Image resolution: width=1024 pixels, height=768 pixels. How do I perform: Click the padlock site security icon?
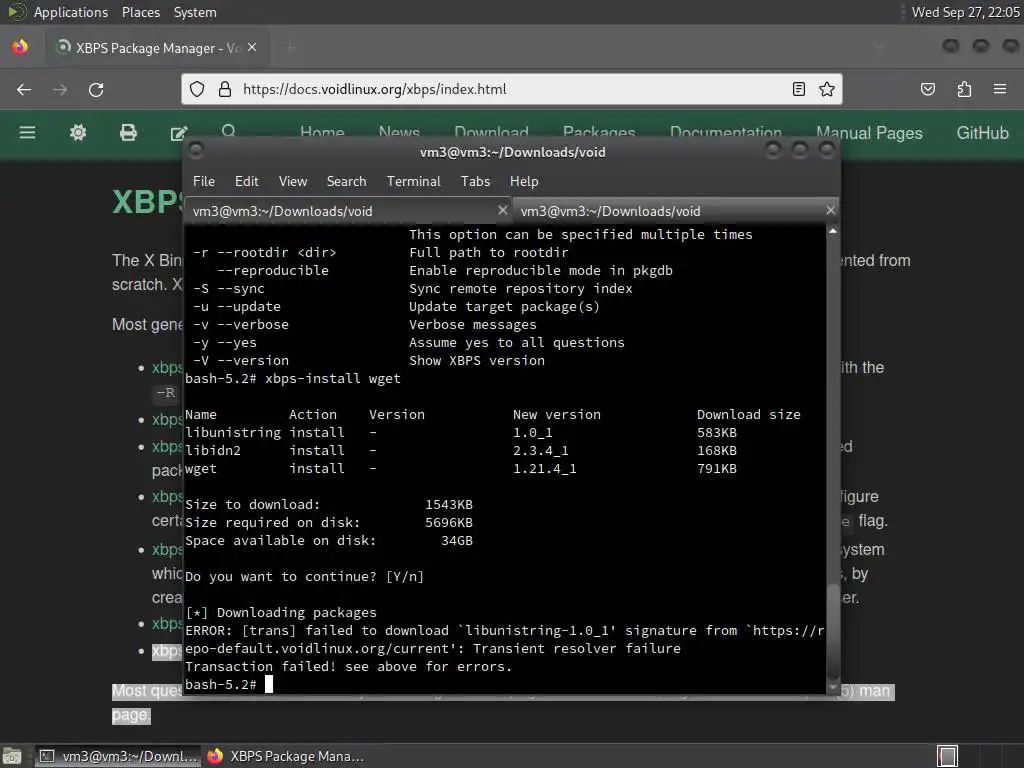coord(225,89)
